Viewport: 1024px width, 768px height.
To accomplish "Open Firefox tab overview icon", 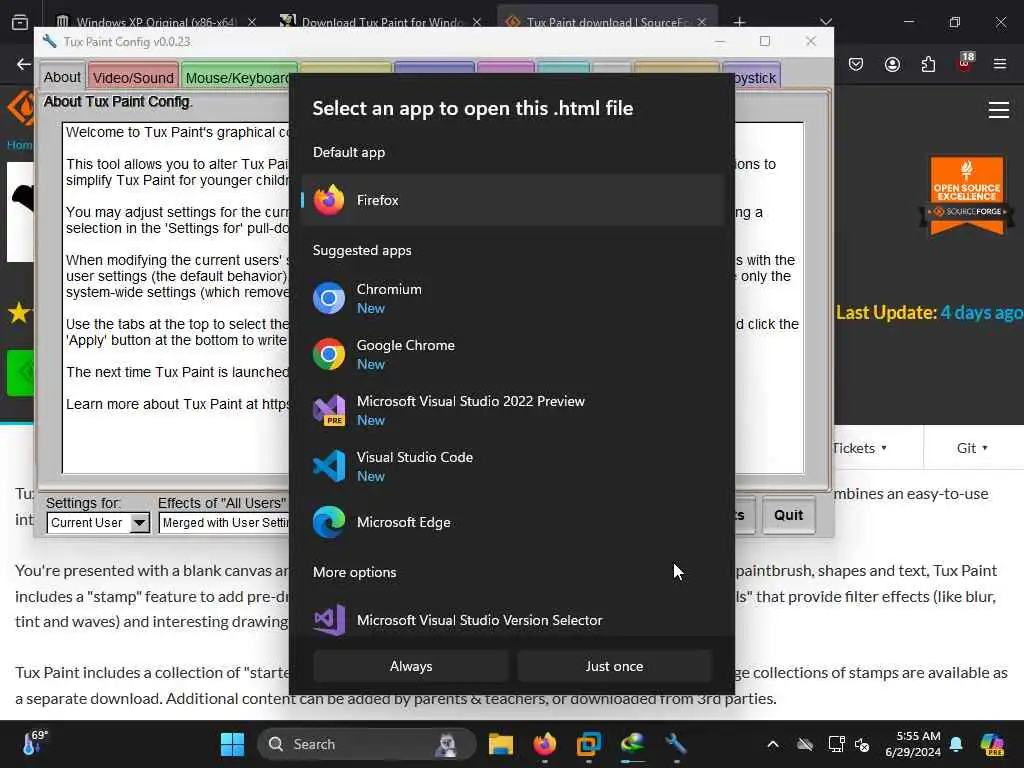I will [20, 22].
